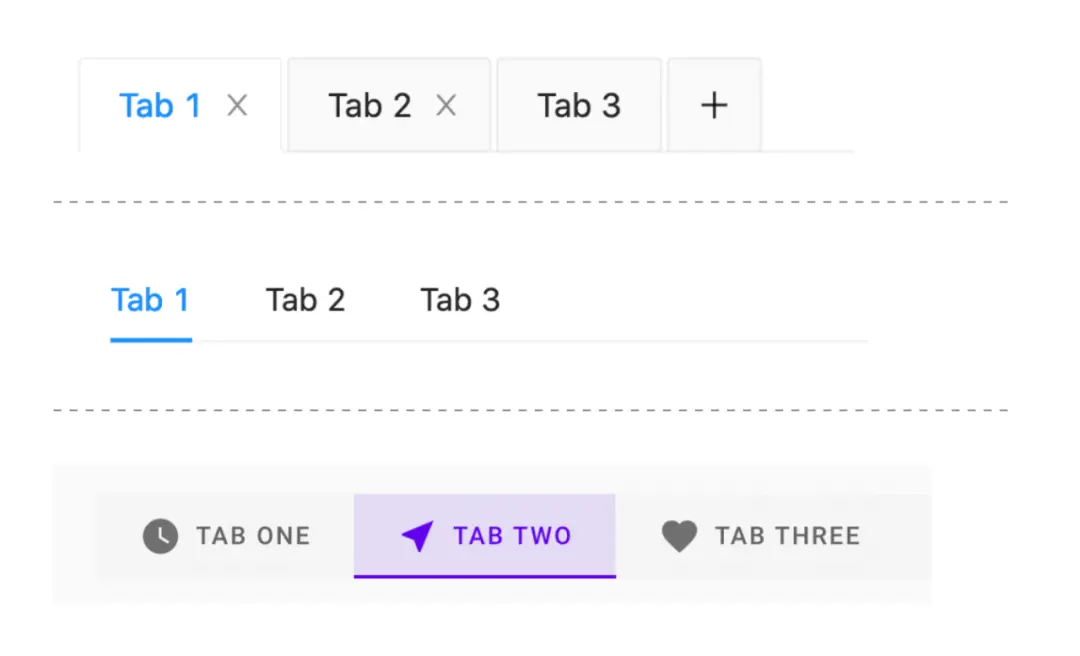The image size is (1080, 656).
Task: Click the heart icon on TAB THREE
Action: tap(679, 536)
